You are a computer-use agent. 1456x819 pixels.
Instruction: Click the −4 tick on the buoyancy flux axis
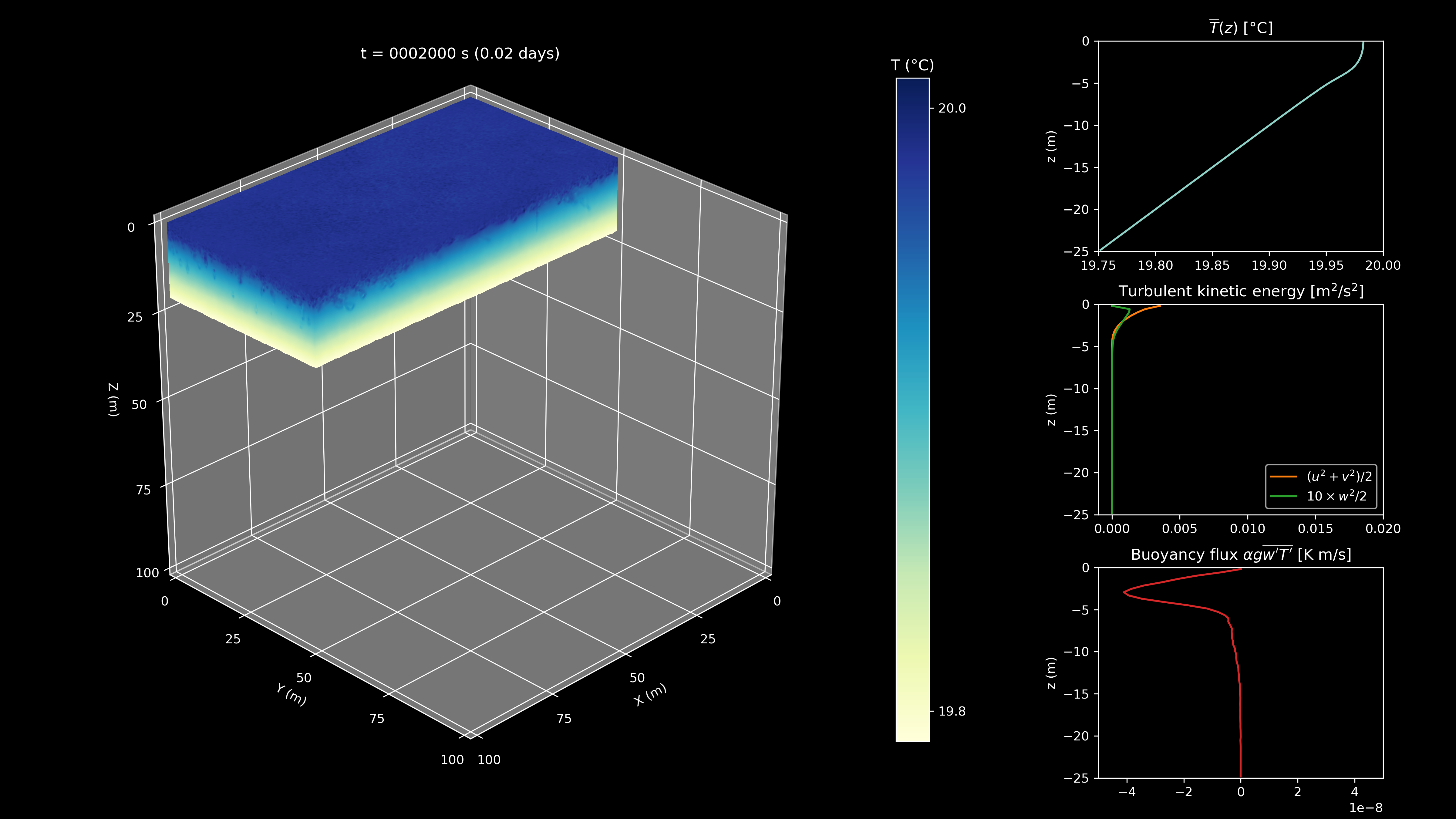[x=1127, y=792]
